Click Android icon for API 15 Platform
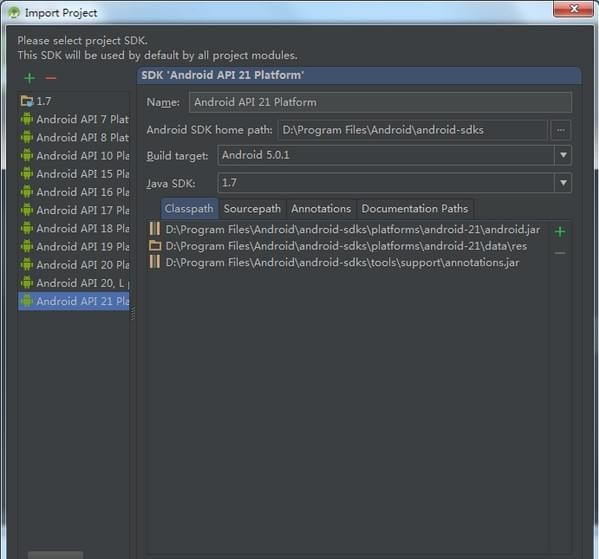 [x=27, y=173]
